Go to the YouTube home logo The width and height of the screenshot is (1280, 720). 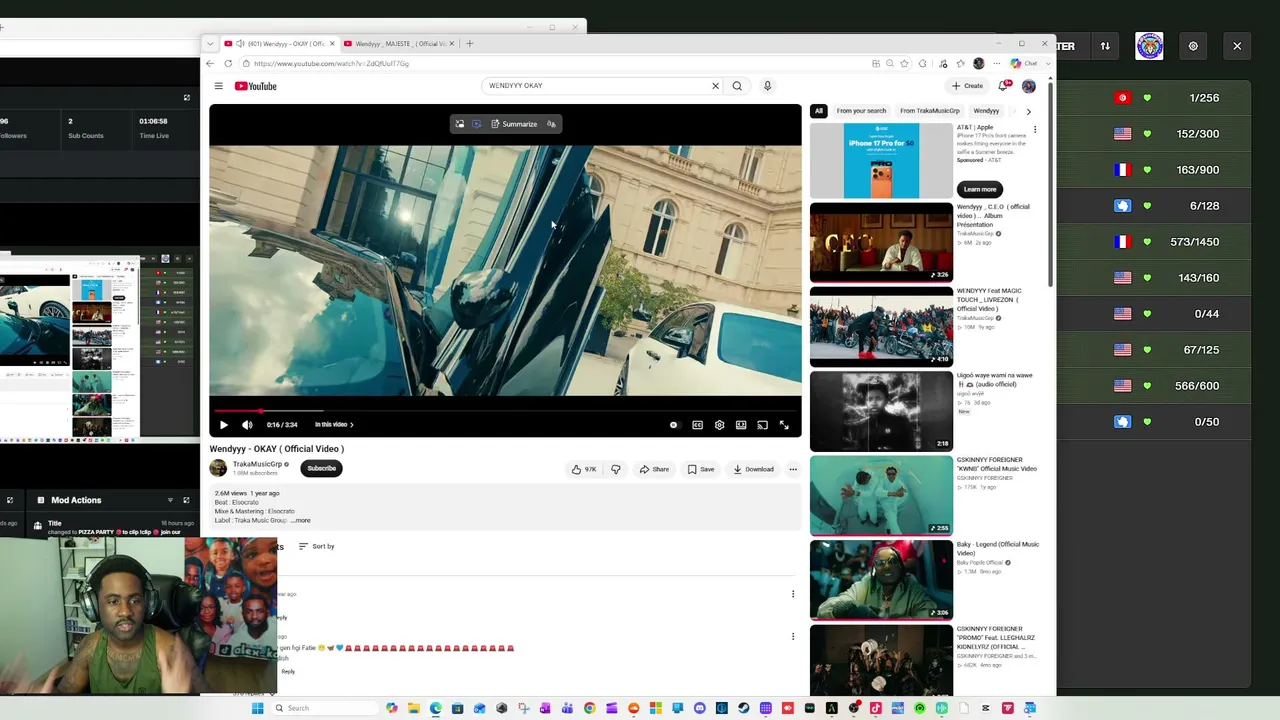click(x=256, y=86)
